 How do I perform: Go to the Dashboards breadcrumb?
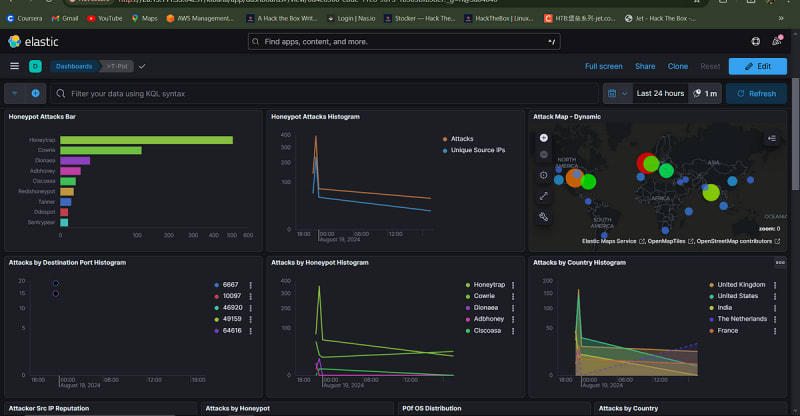[x=73, y=66]
